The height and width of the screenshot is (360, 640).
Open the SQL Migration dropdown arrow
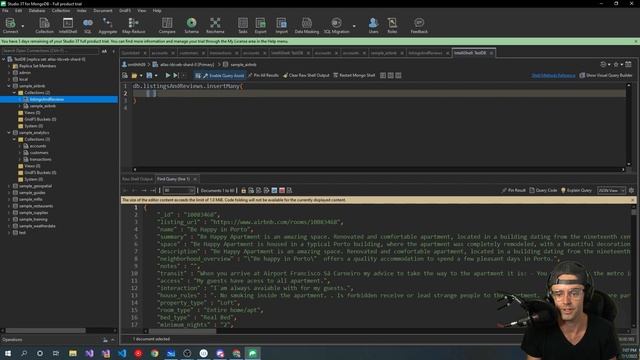354,26
